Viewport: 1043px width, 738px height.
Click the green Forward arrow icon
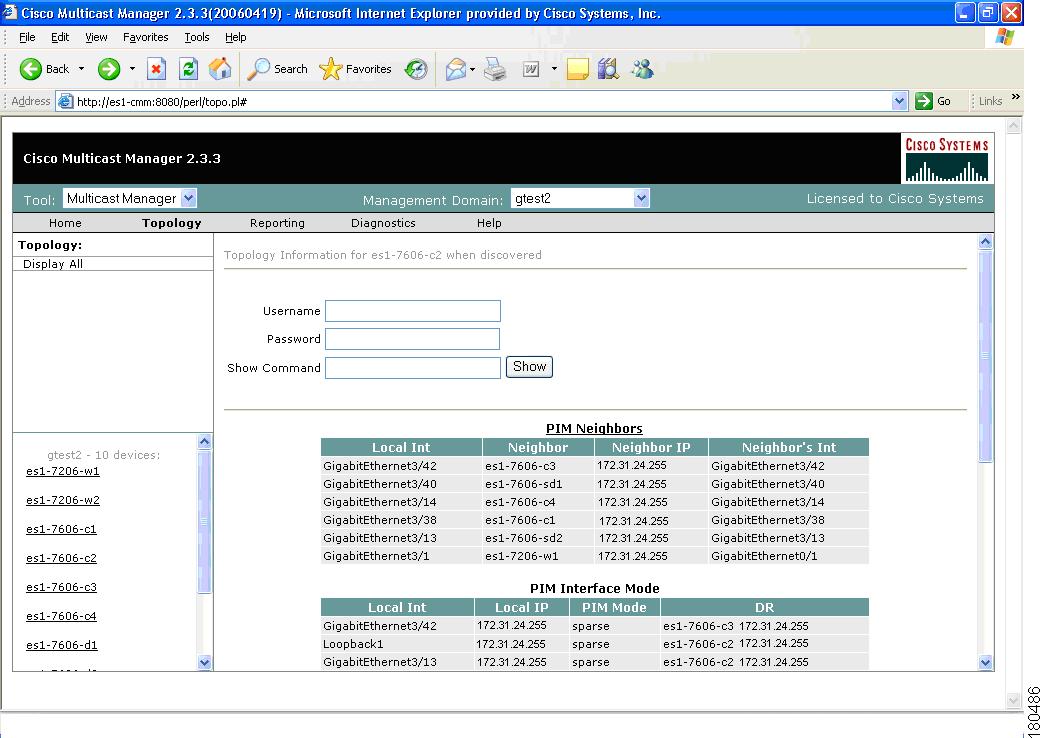click(109, 69)
